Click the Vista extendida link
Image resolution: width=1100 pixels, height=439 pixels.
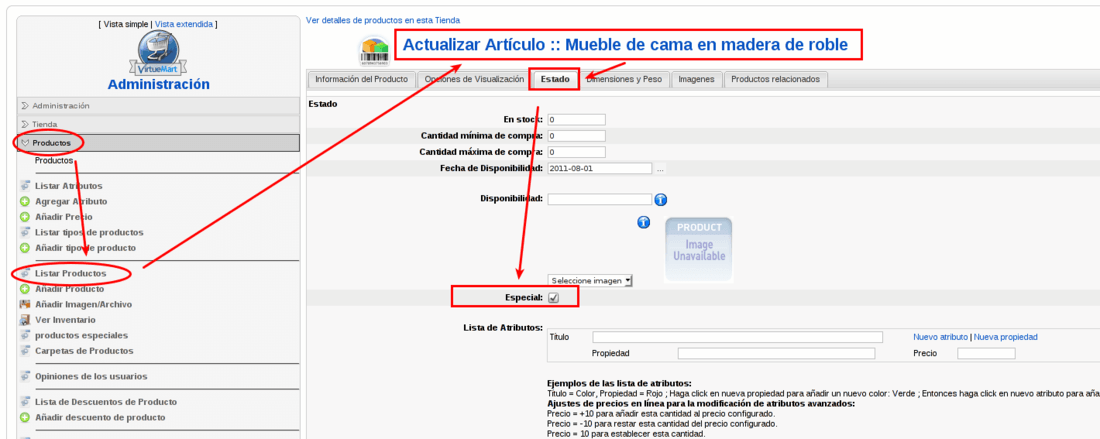[184, 24]
